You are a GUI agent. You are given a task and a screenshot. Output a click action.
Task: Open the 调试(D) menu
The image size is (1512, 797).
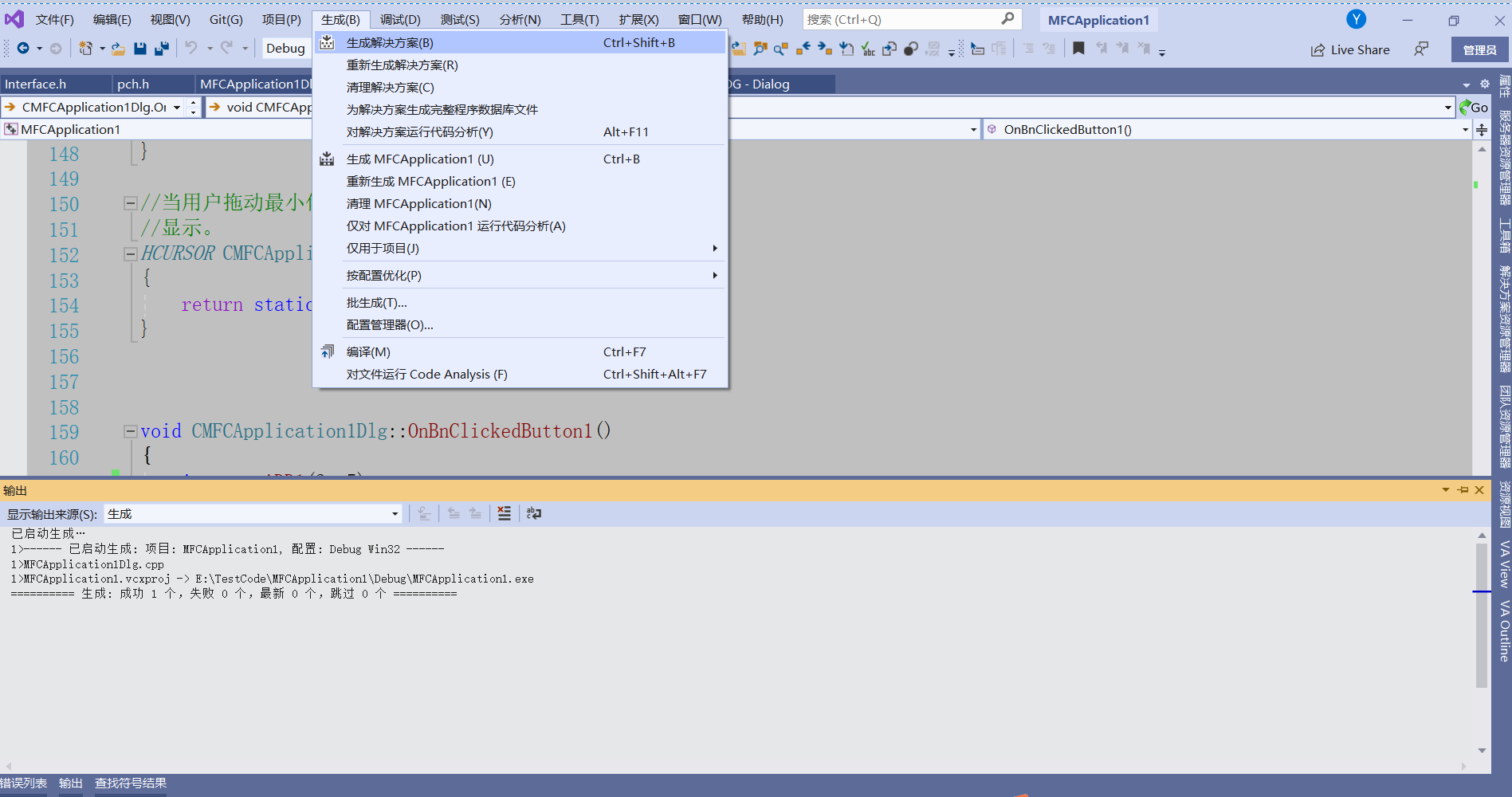tap(400, 19)
